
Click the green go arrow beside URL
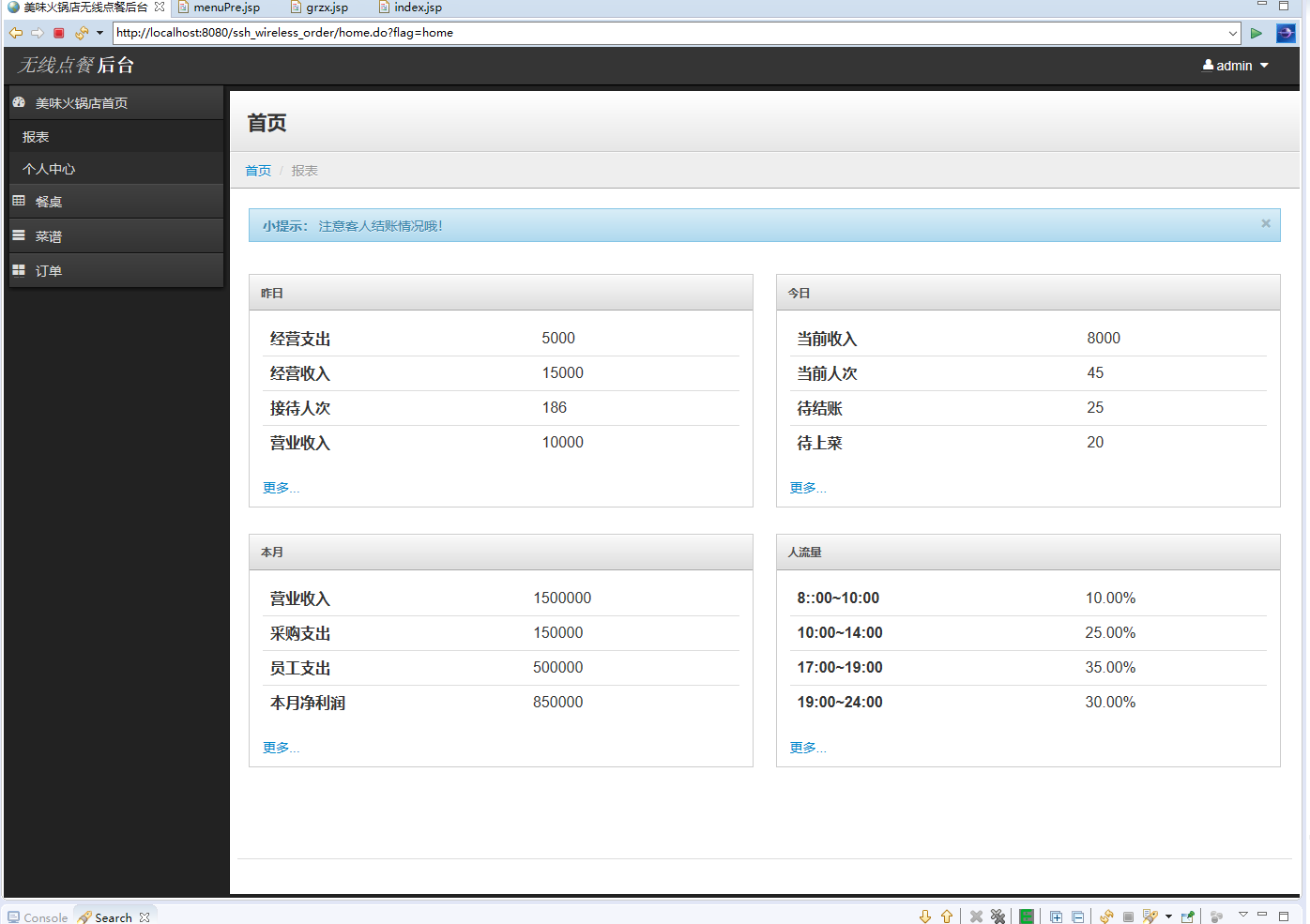point(1256,33)
